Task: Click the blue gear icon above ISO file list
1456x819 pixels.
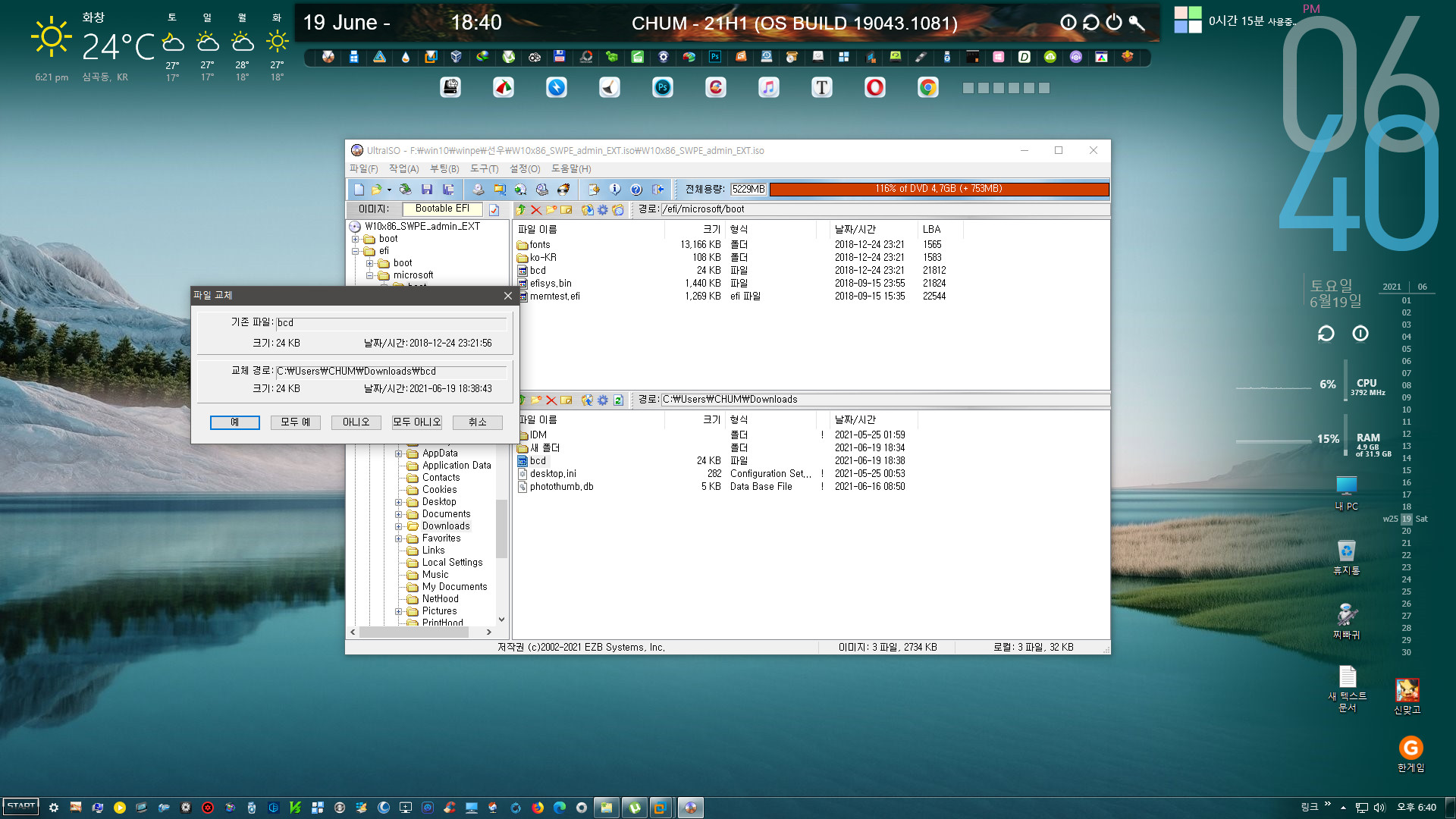Action: (x=603, y=210)
